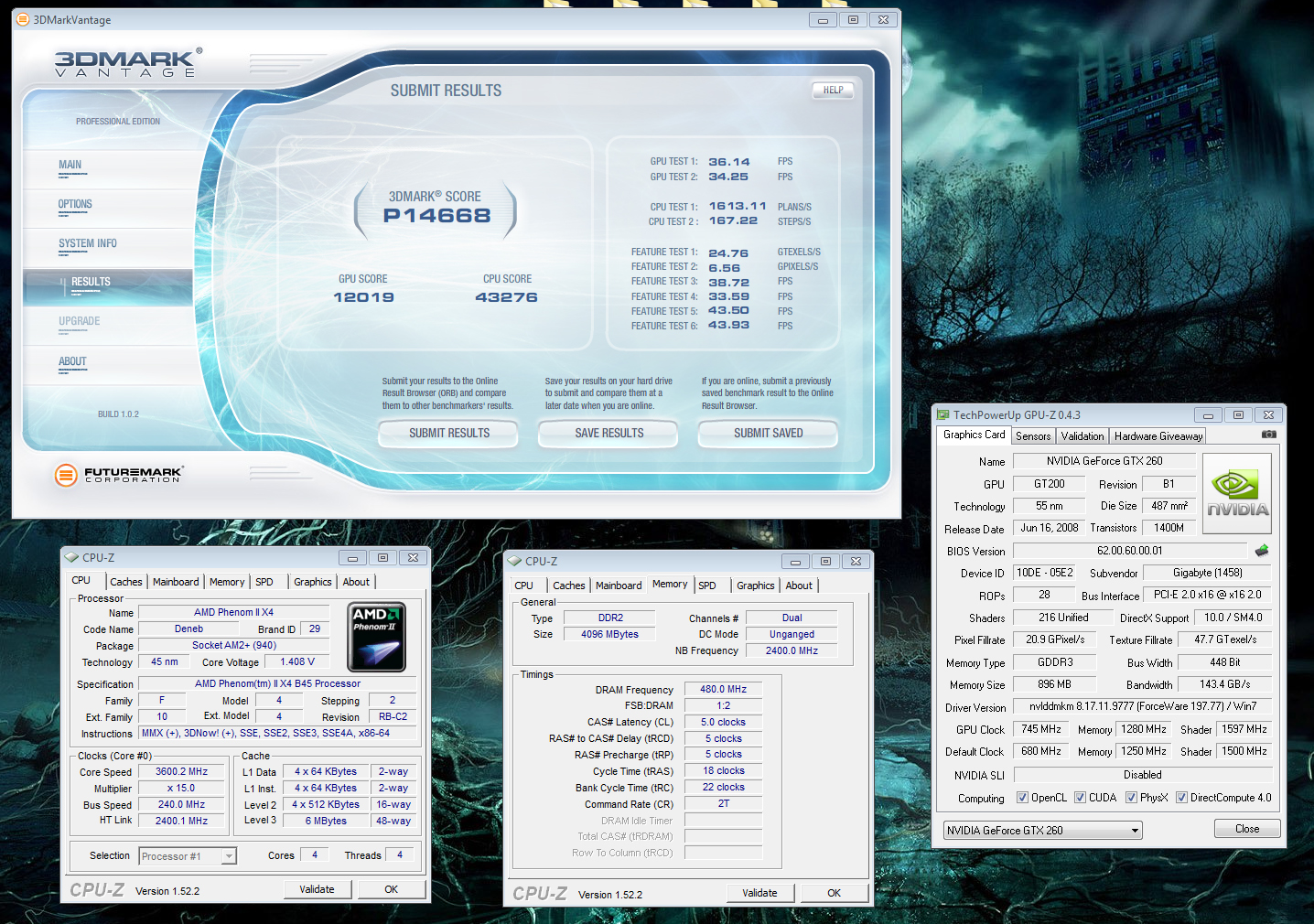Open the Processor #1 selection dropdown
Image resolution: width=1314 pixels, height=924 pixels.
coord(188,856)
